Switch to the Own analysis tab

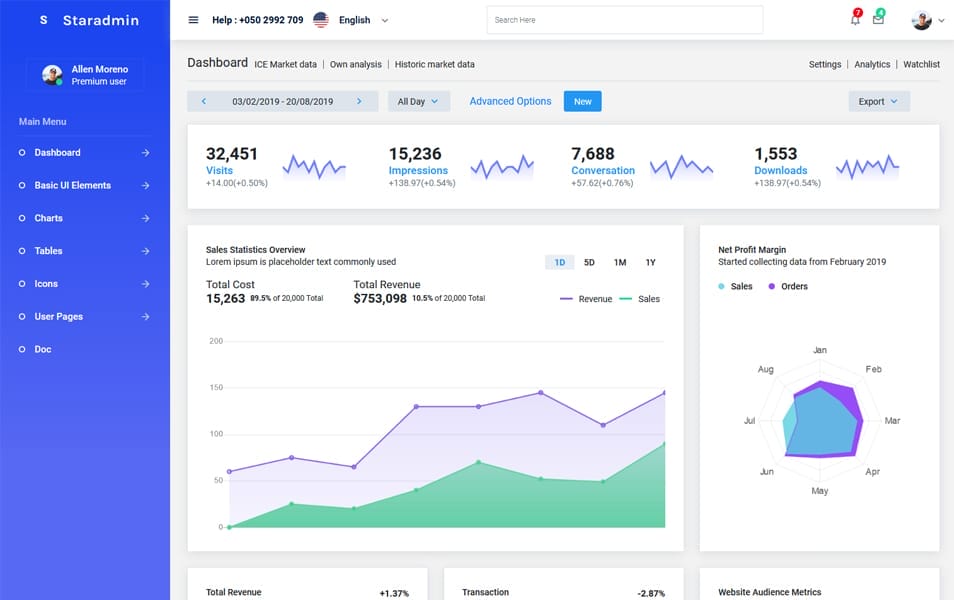tap(355, 64)
